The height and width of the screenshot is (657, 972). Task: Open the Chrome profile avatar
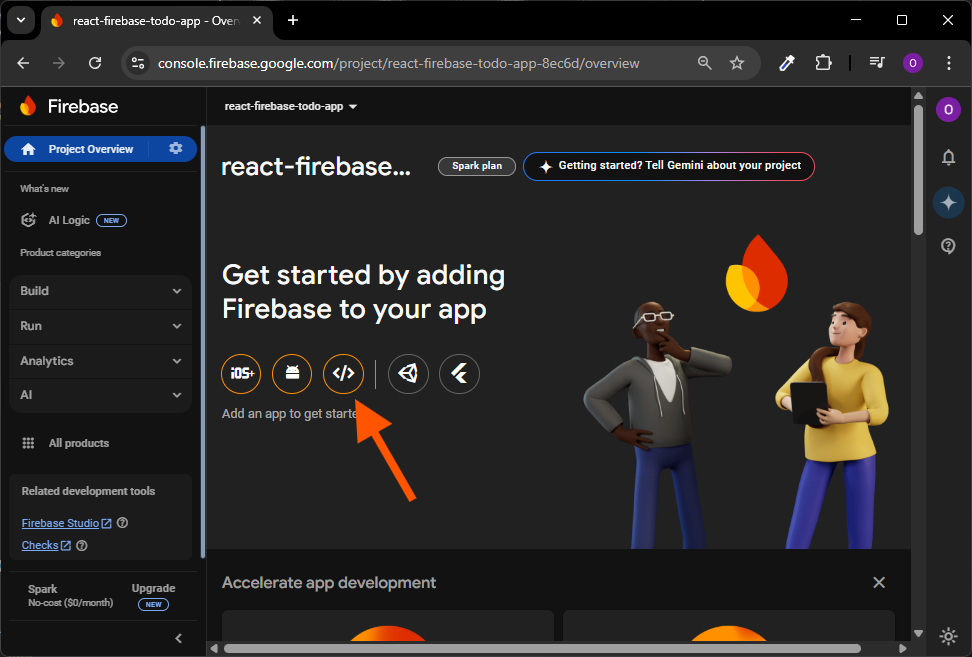(x=912, y=63)
